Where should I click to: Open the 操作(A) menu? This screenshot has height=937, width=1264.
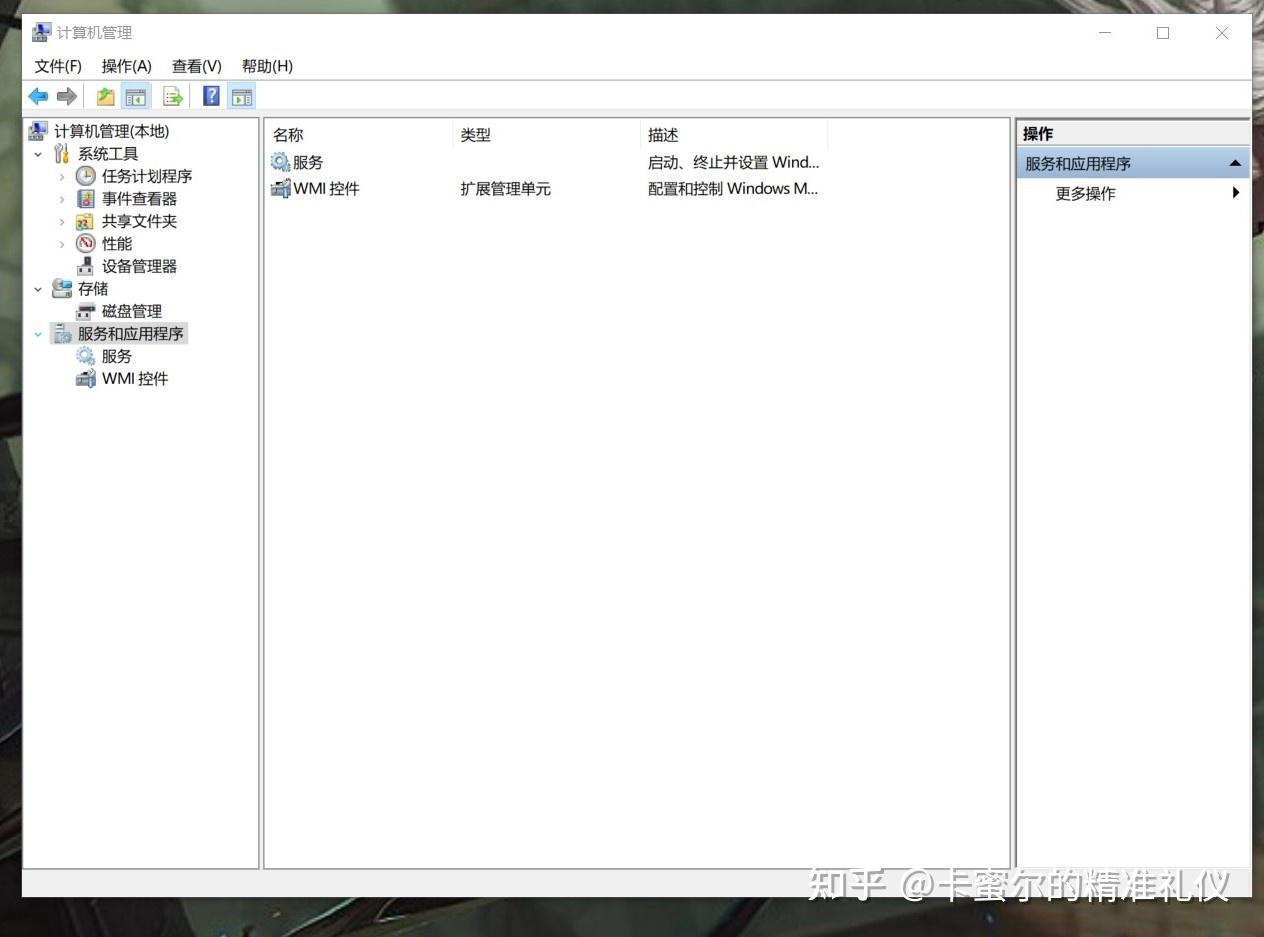pos(126,66)
